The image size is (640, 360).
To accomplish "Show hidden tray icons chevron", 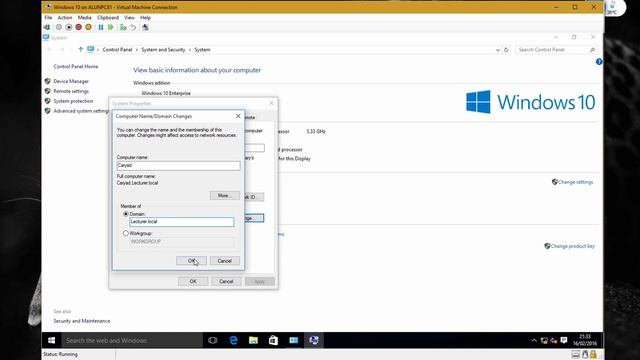I will 534,340.
